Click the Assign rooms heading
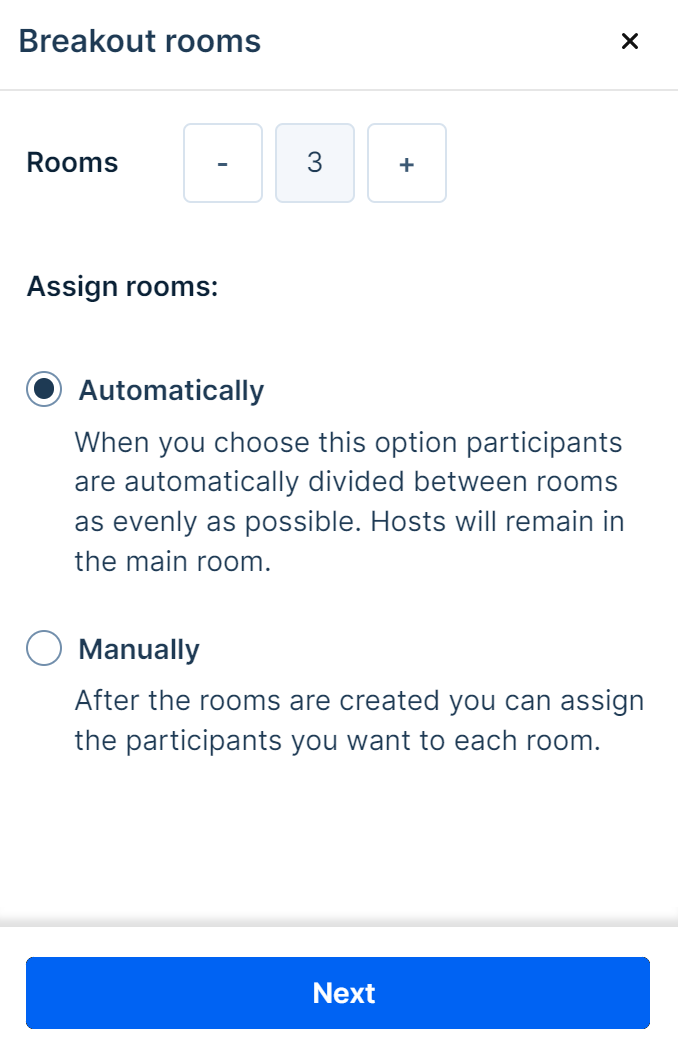This screenshot has height=1038, width=678. coord(122,287)
